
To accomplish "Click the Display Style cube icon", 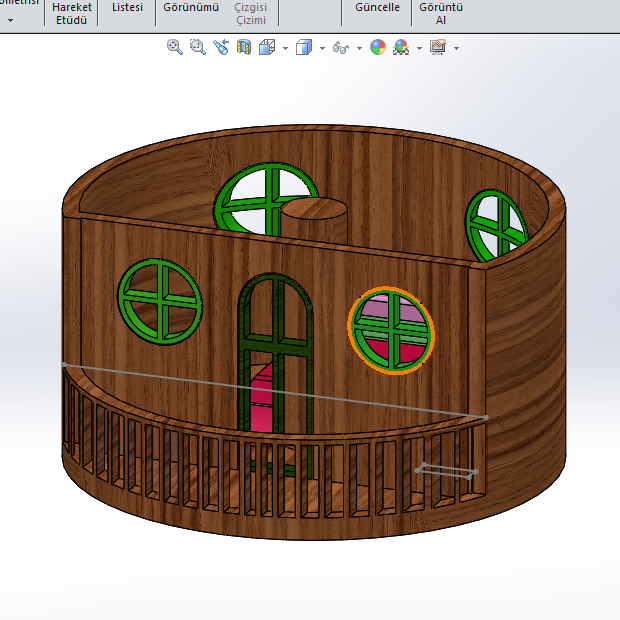I will pyautogui.click(x=304, y=47).
